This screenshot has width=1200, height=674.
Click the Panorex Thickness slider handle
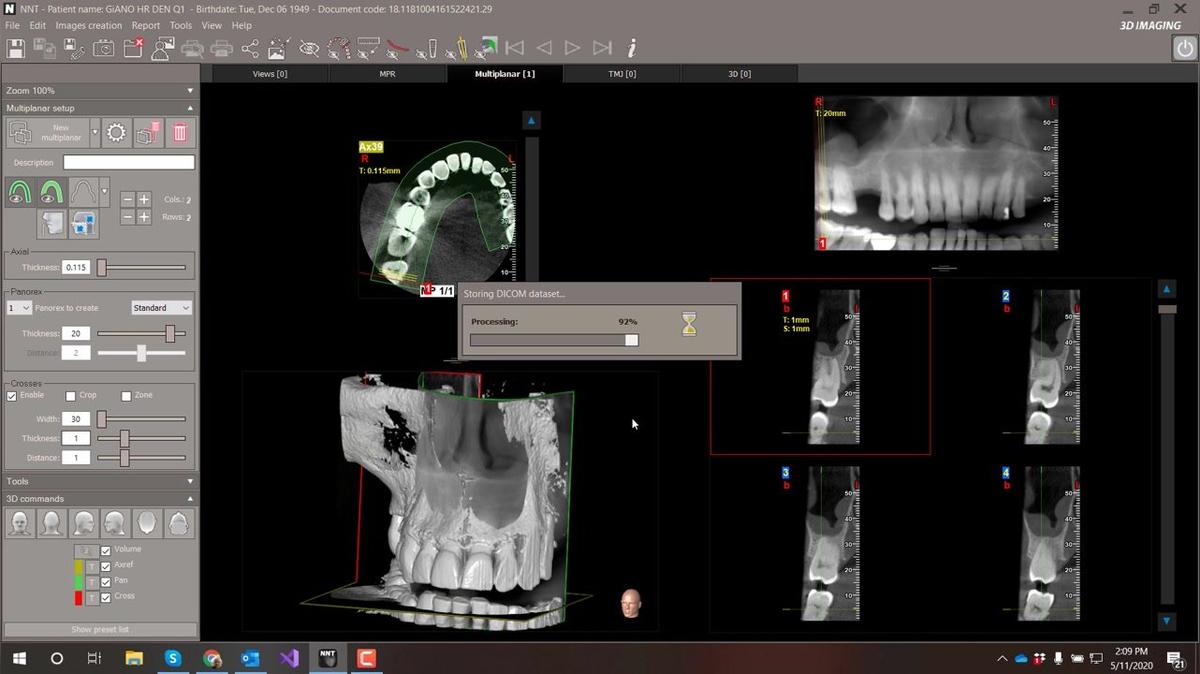(x=170, y=333)
